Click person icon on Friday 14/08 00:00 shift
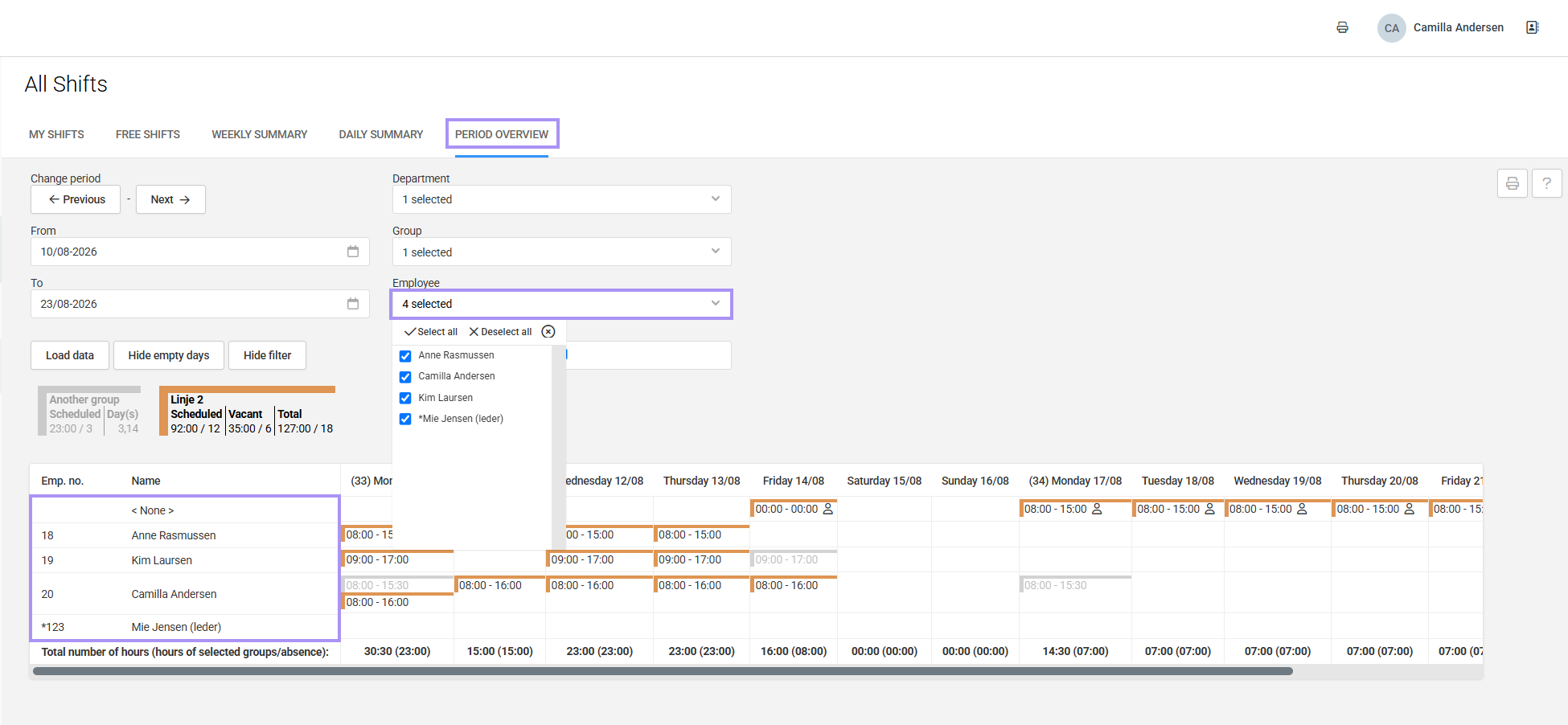This screenshot has height=725, width=1568. [828, 509]
